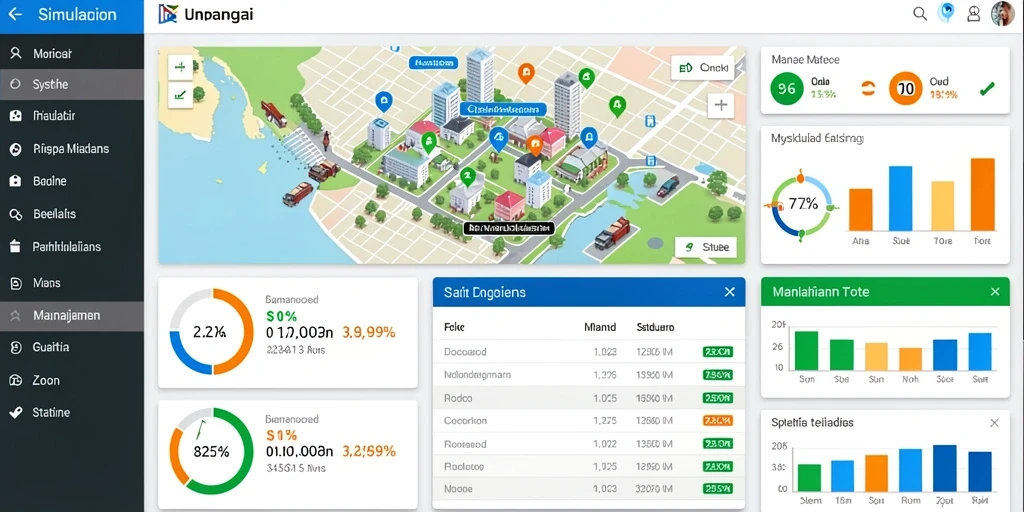The height and width of the screenshot is (512, 1024).
Task: Click the zoom-in plus control on map
Action: (x=180, y=67)
